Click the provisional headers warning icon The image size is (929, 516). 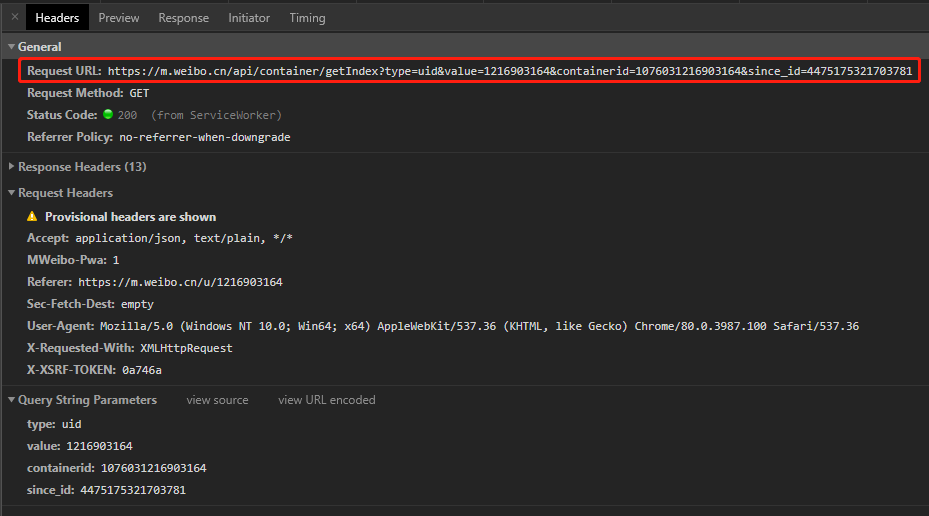(32, 216)
